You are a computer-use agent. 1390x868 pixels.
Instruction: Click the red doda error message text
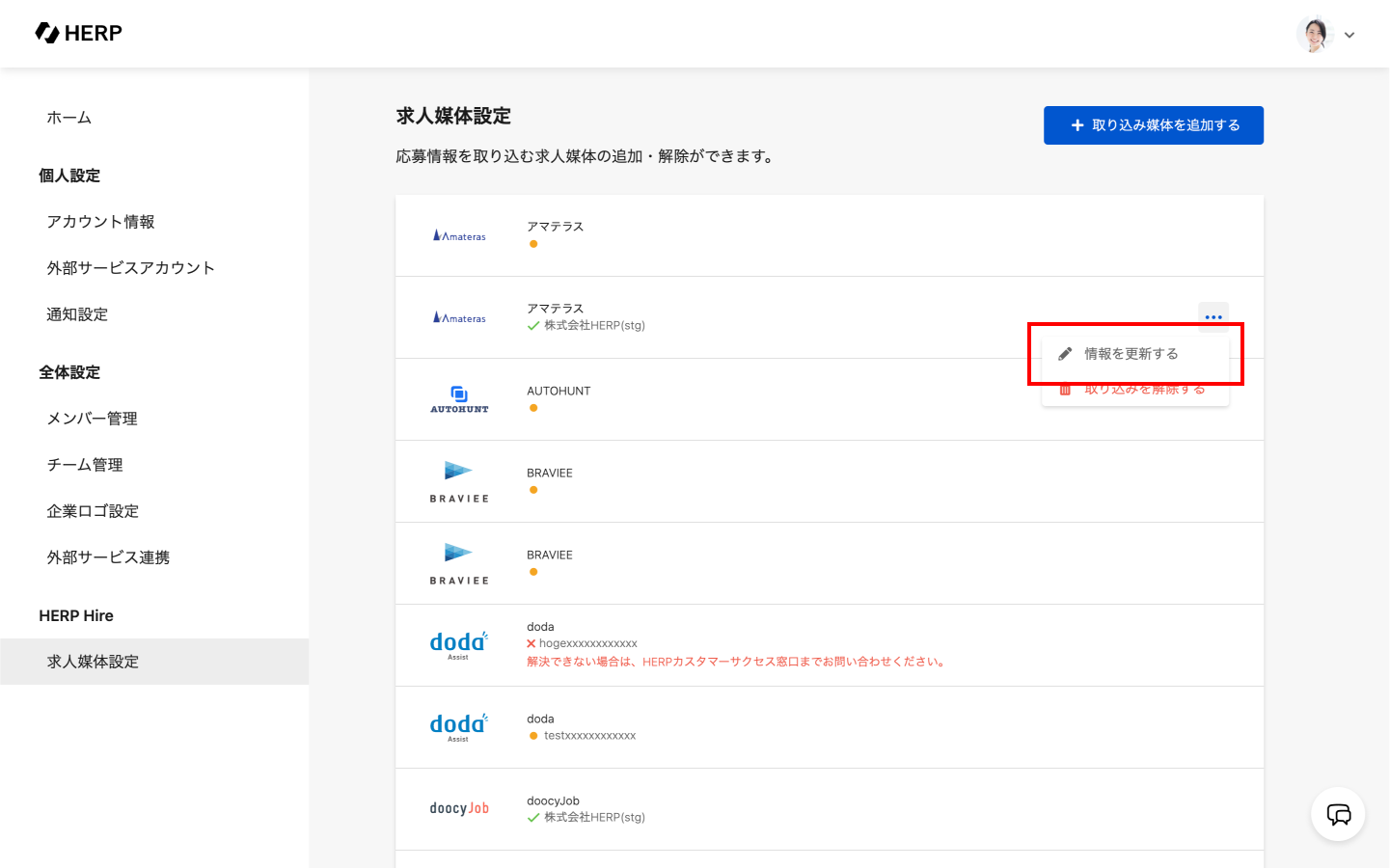click(737, 662)
